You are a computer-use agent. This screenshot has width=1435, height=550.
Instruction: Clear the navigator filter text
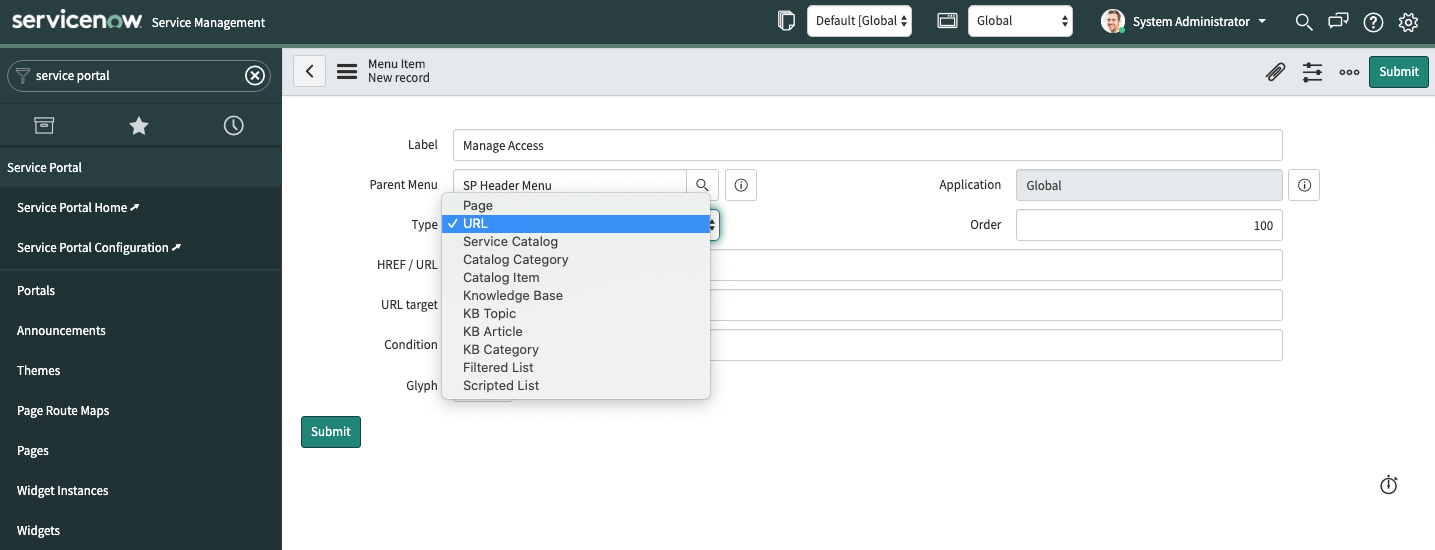255,76
